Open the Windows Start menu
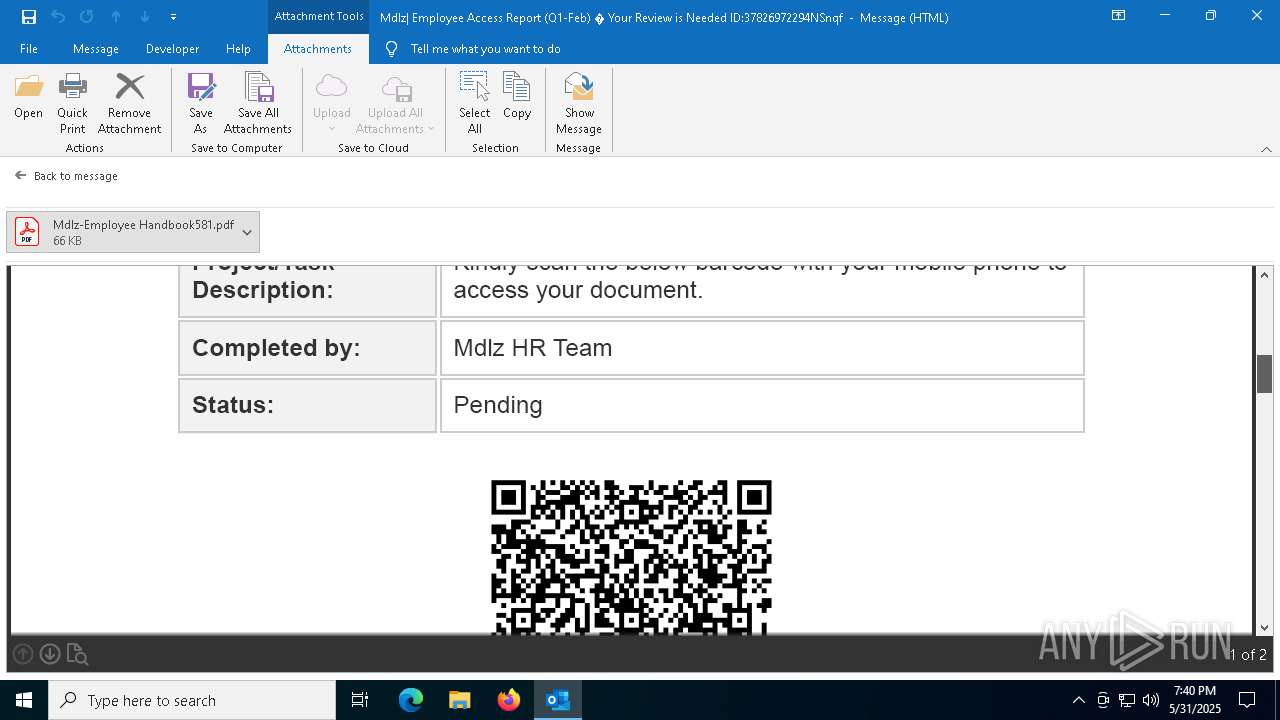The height and width of the screenshot is (720, 1280). 24,700
